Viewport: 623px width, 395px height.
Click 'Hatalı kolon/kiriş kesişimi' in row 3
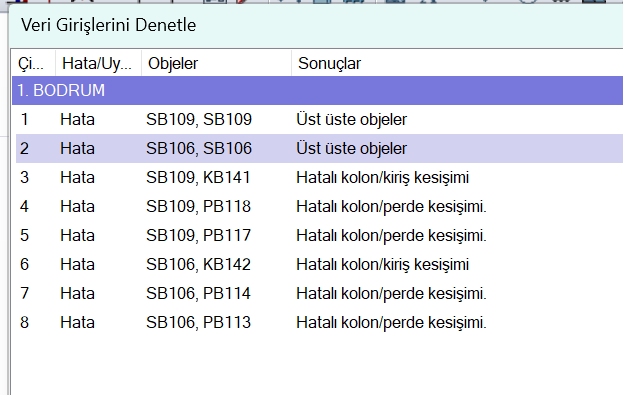(x=383, y=178)
